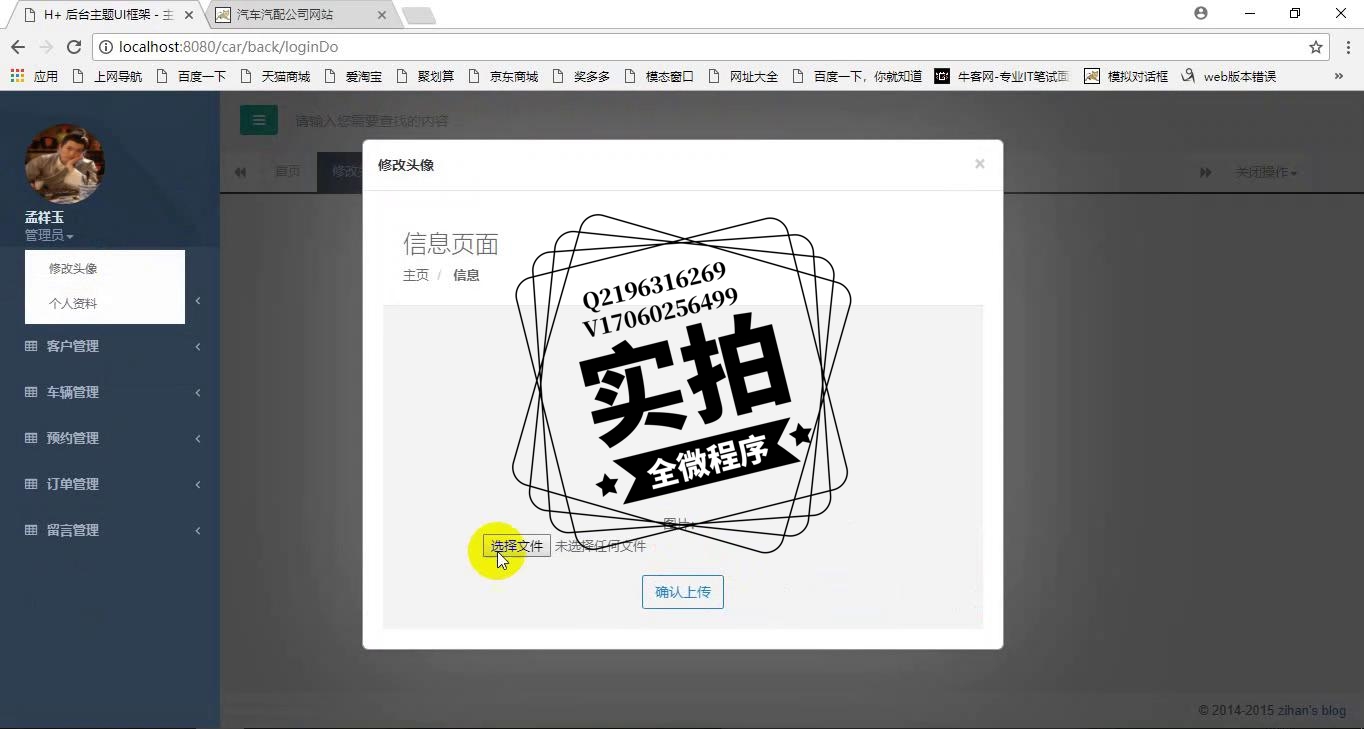Toggle sidebar with green hamburger button

coord(259,120)
